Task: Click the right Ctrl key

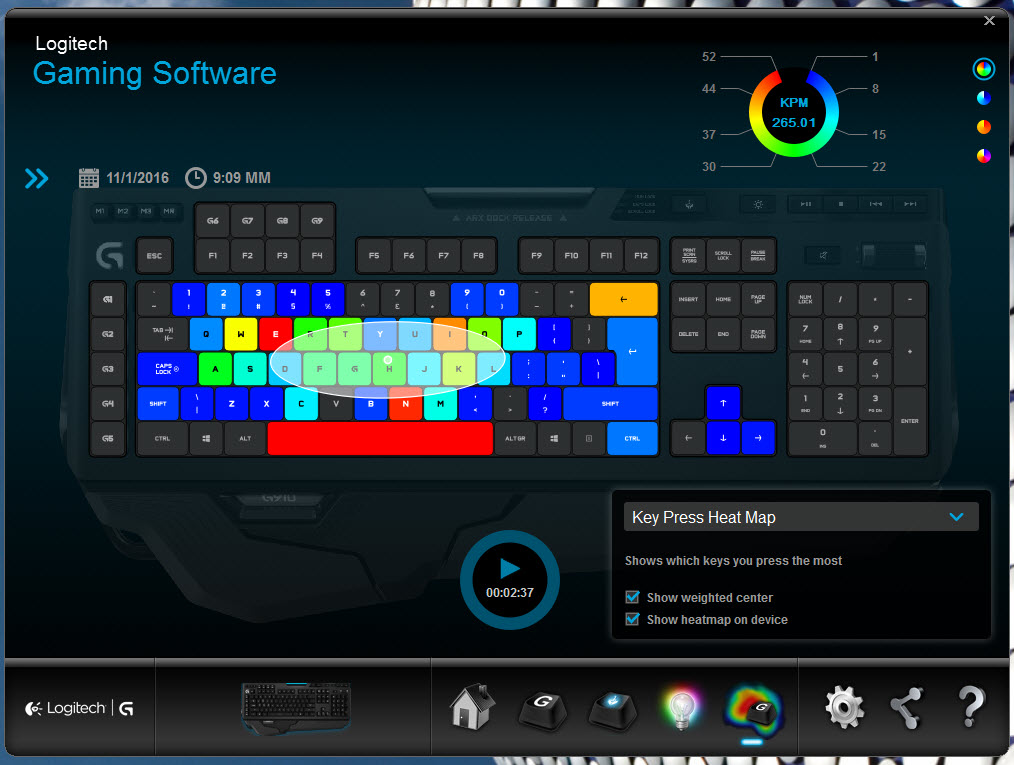Action: coord(632,438)
